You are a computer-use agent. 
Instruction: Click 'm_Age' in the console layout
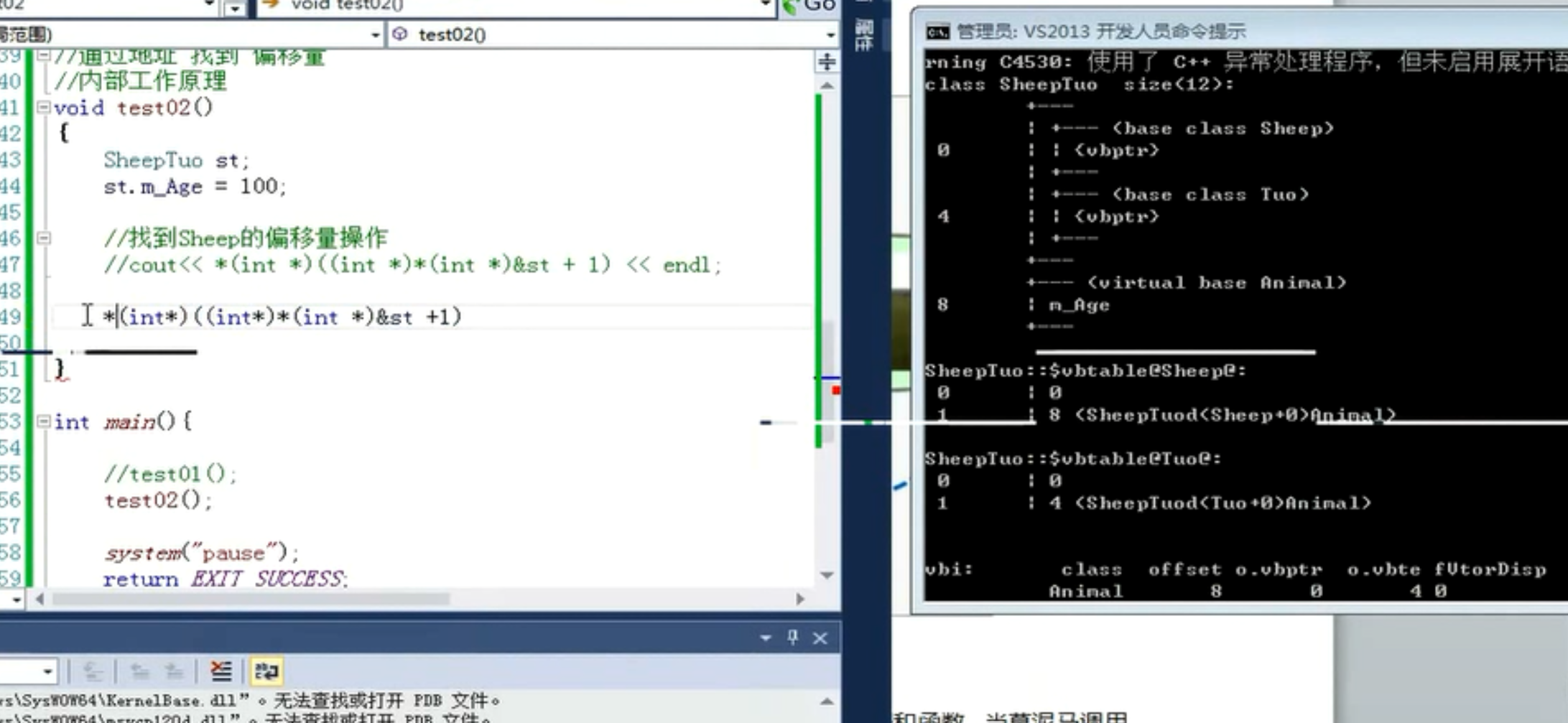point(1079,305)
